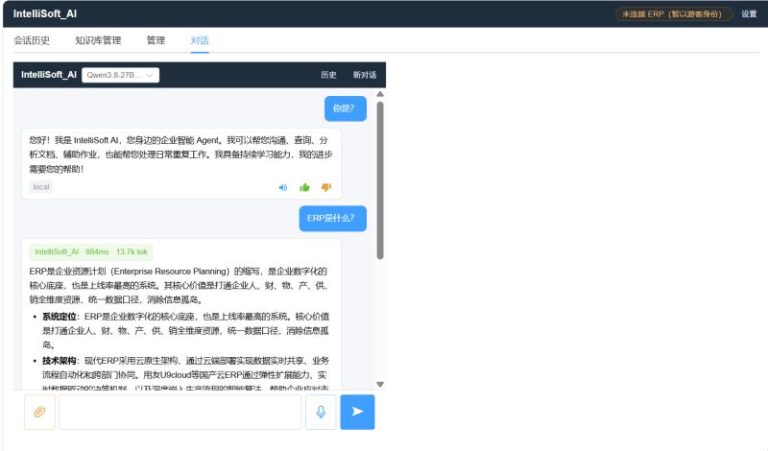This screenshot has width=768, height=451.
Task: Send the message with the arrow button
Action: [358, 412]
